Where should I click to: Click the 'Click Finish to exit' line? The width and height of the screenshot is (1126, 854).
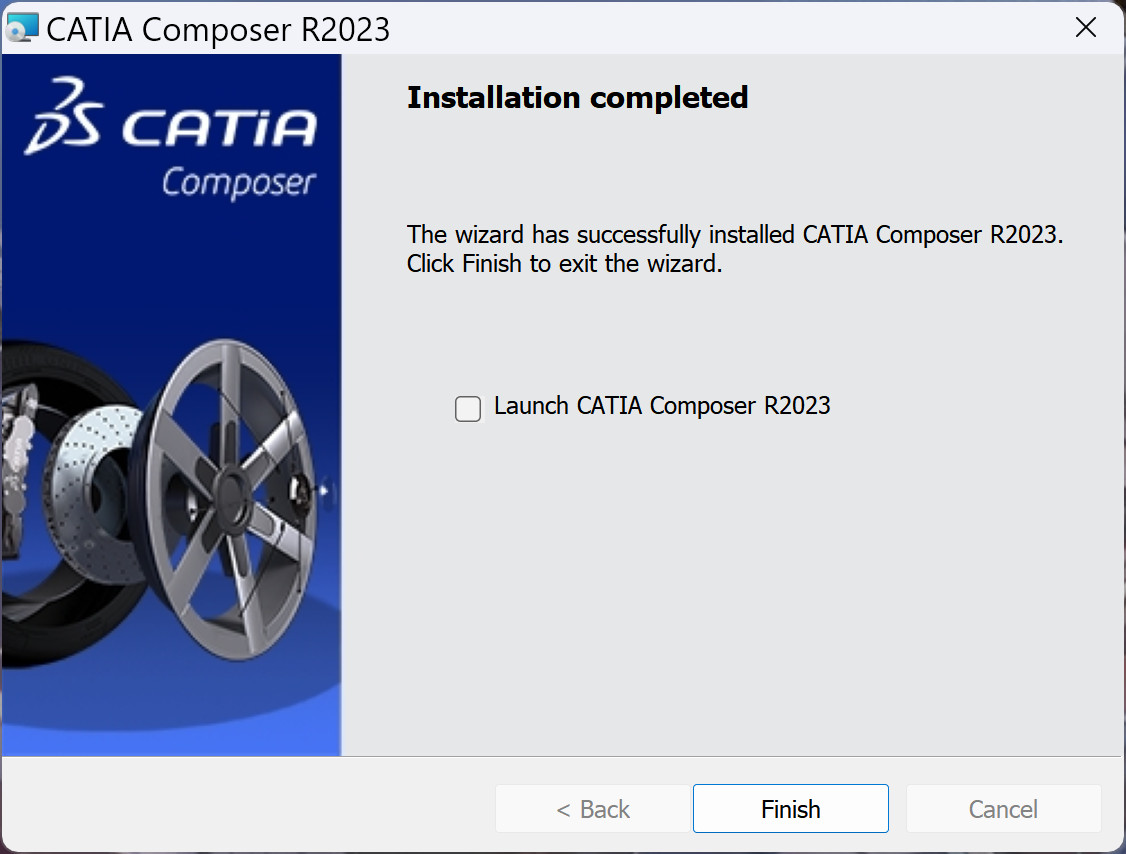[564, 267]
